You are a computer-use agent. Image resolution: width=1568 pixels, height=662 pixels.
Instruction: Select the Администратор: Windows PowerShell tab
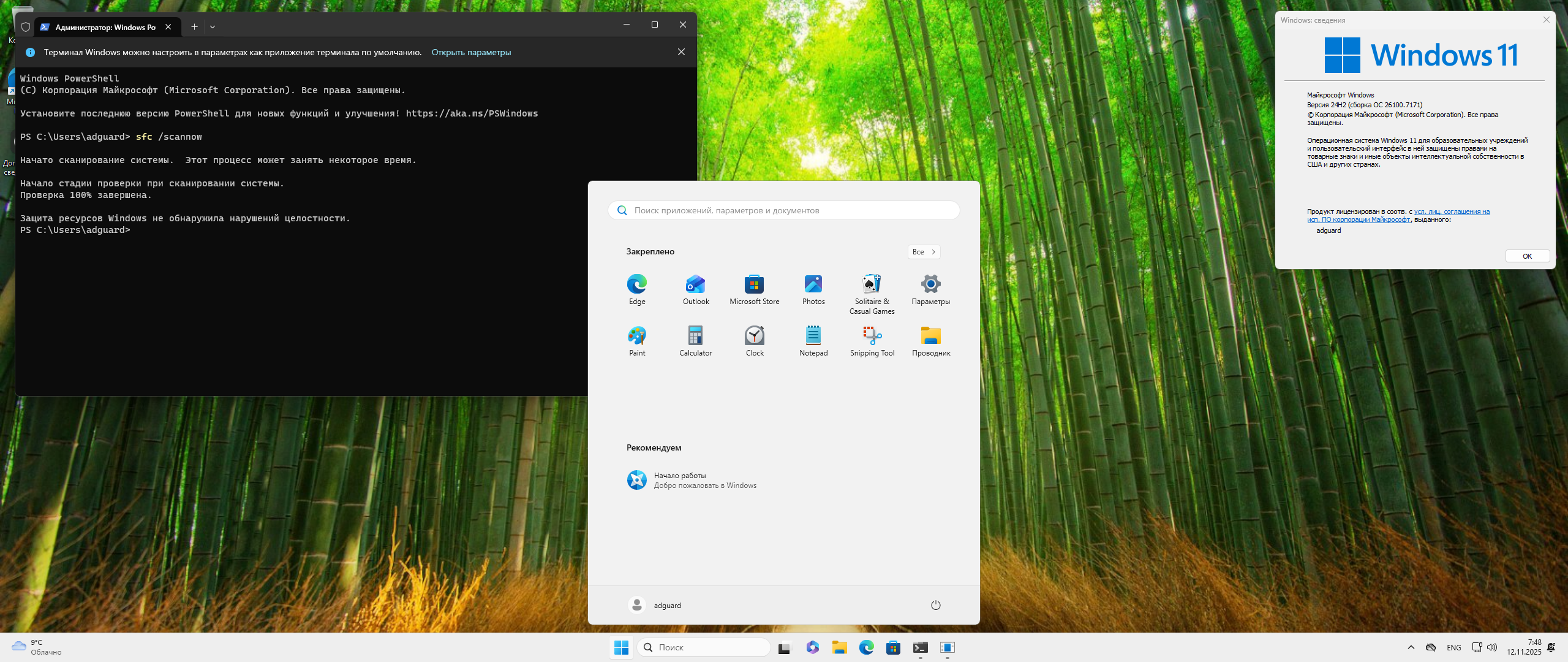coord(104,27)
